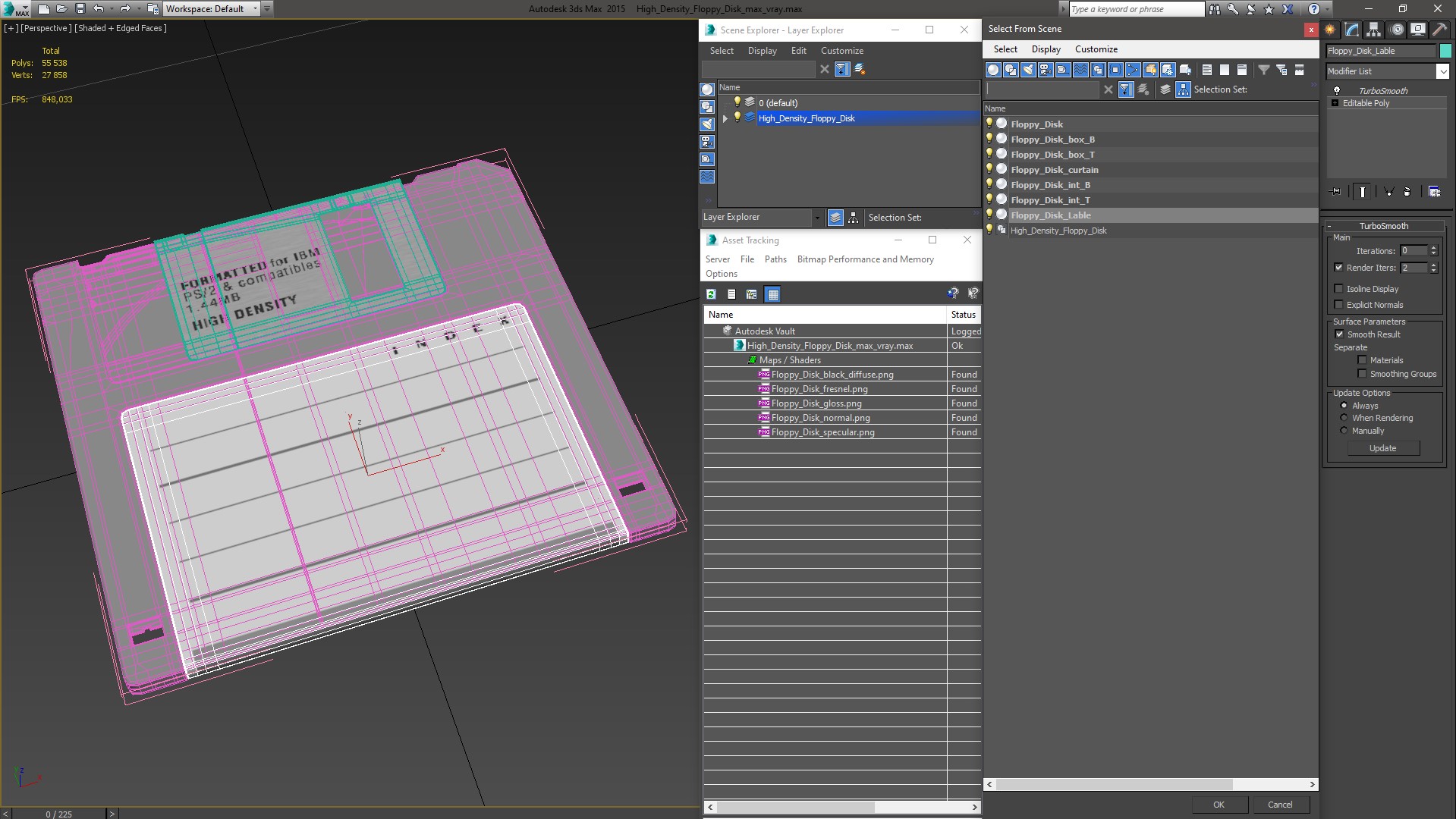Open Display menu in Select From Scene
The width and height of the screenshot is (1456, 819).
pyautogui.click(x=1046, y=49)
